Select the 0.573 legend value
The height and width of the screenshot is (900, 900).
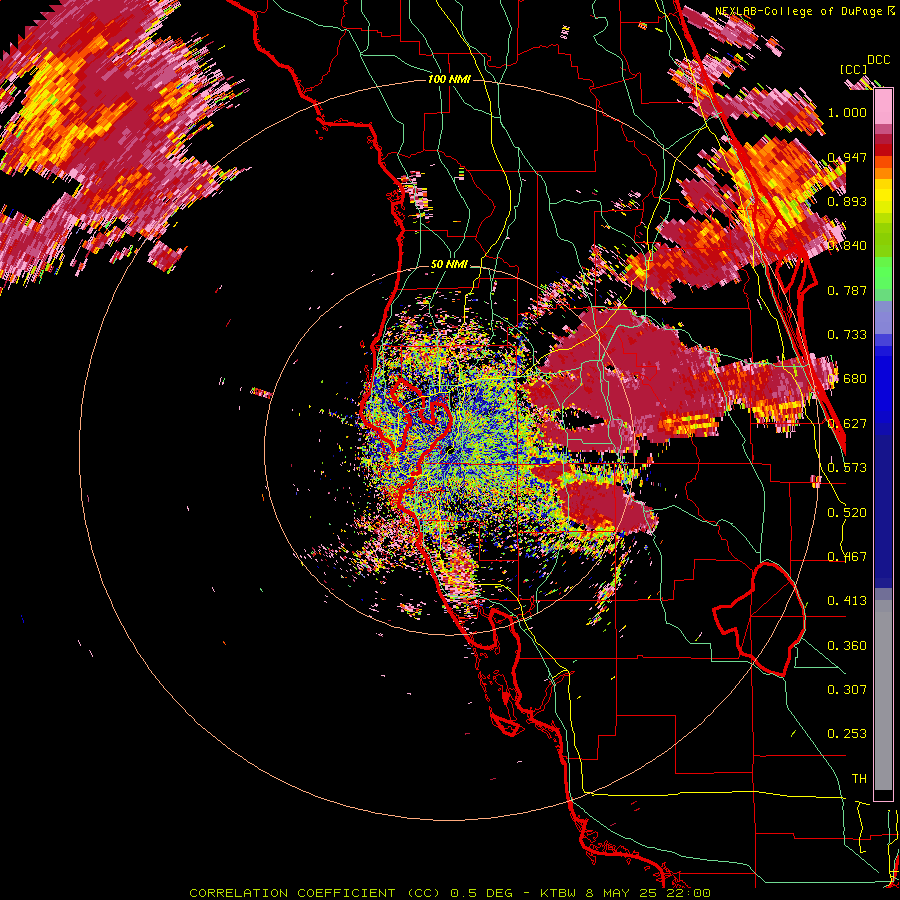tap(847, 468)
